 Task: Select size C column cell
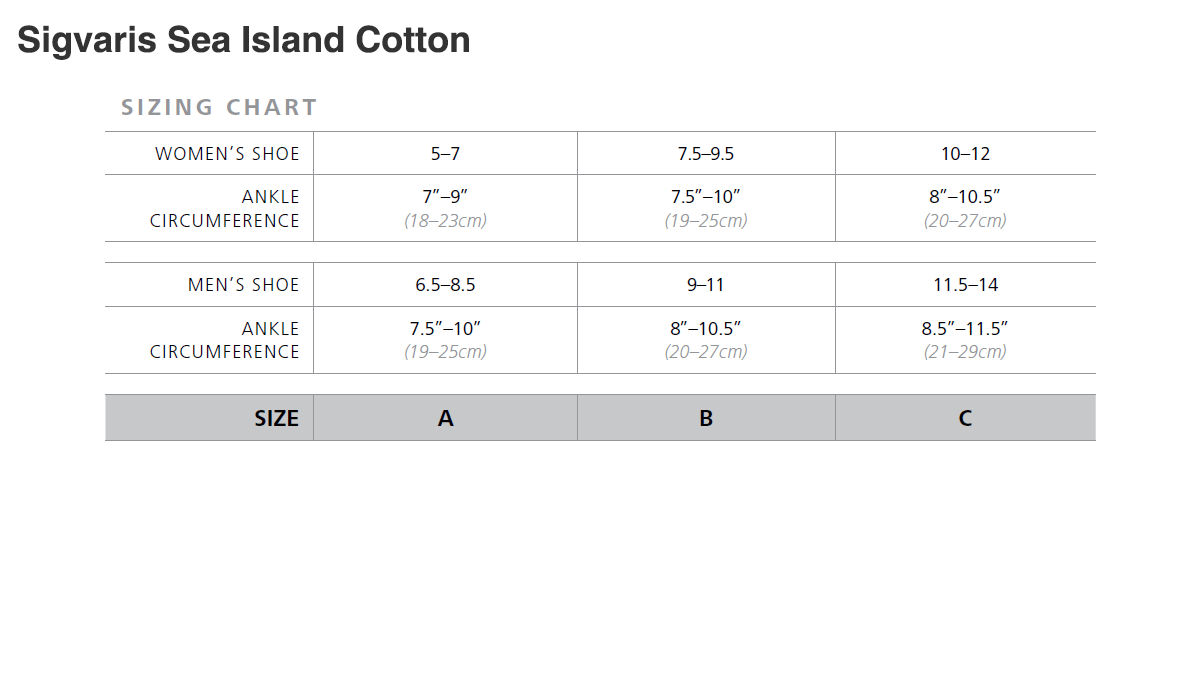coord(965,418)
